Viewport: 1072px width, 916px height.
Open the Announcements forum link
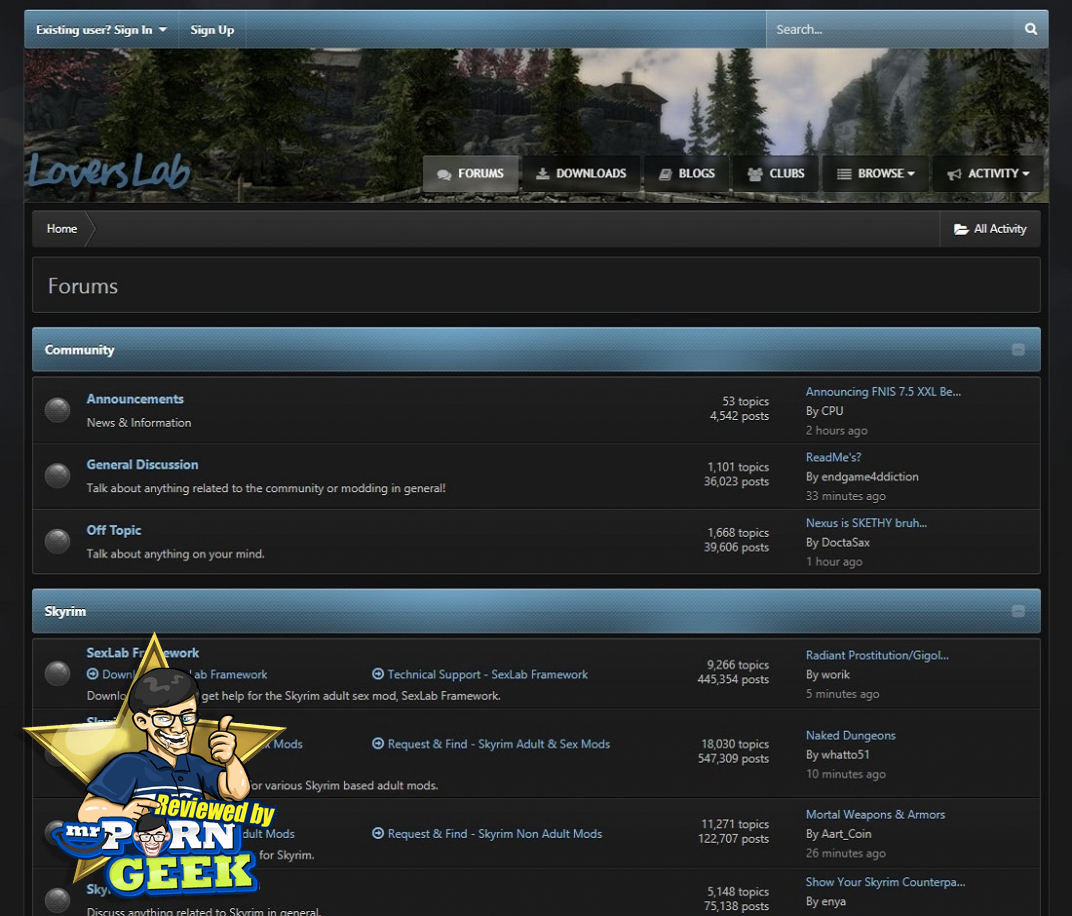click(135, 399)
